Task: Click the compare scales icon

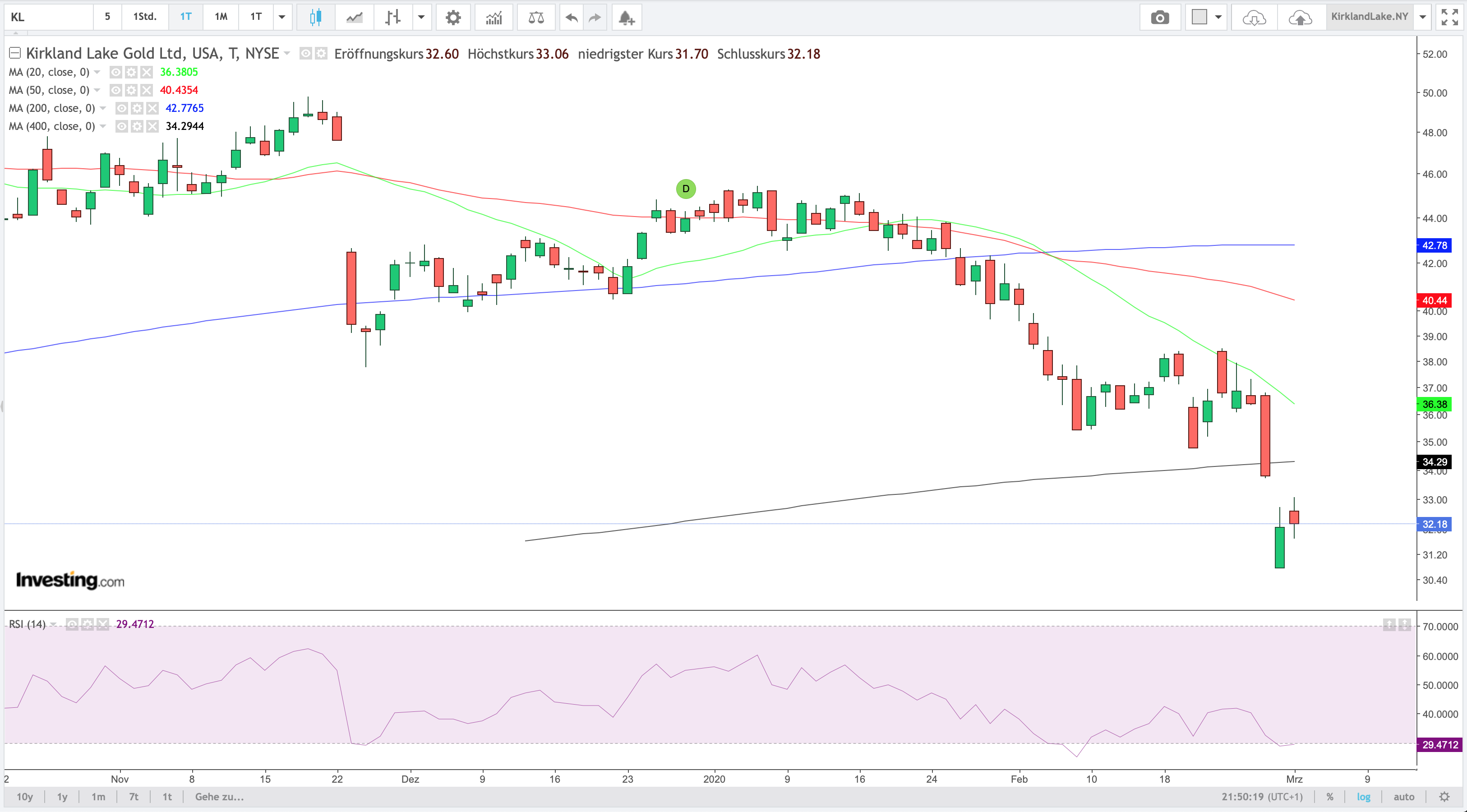Action: [x=536, y=17]
